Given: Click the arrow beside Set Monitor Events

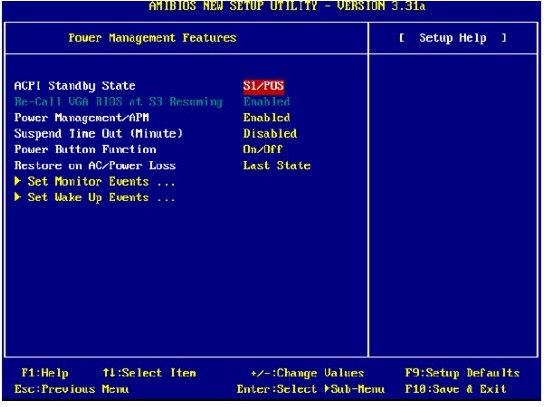Looking at the screenshot, I should (18, 181).
